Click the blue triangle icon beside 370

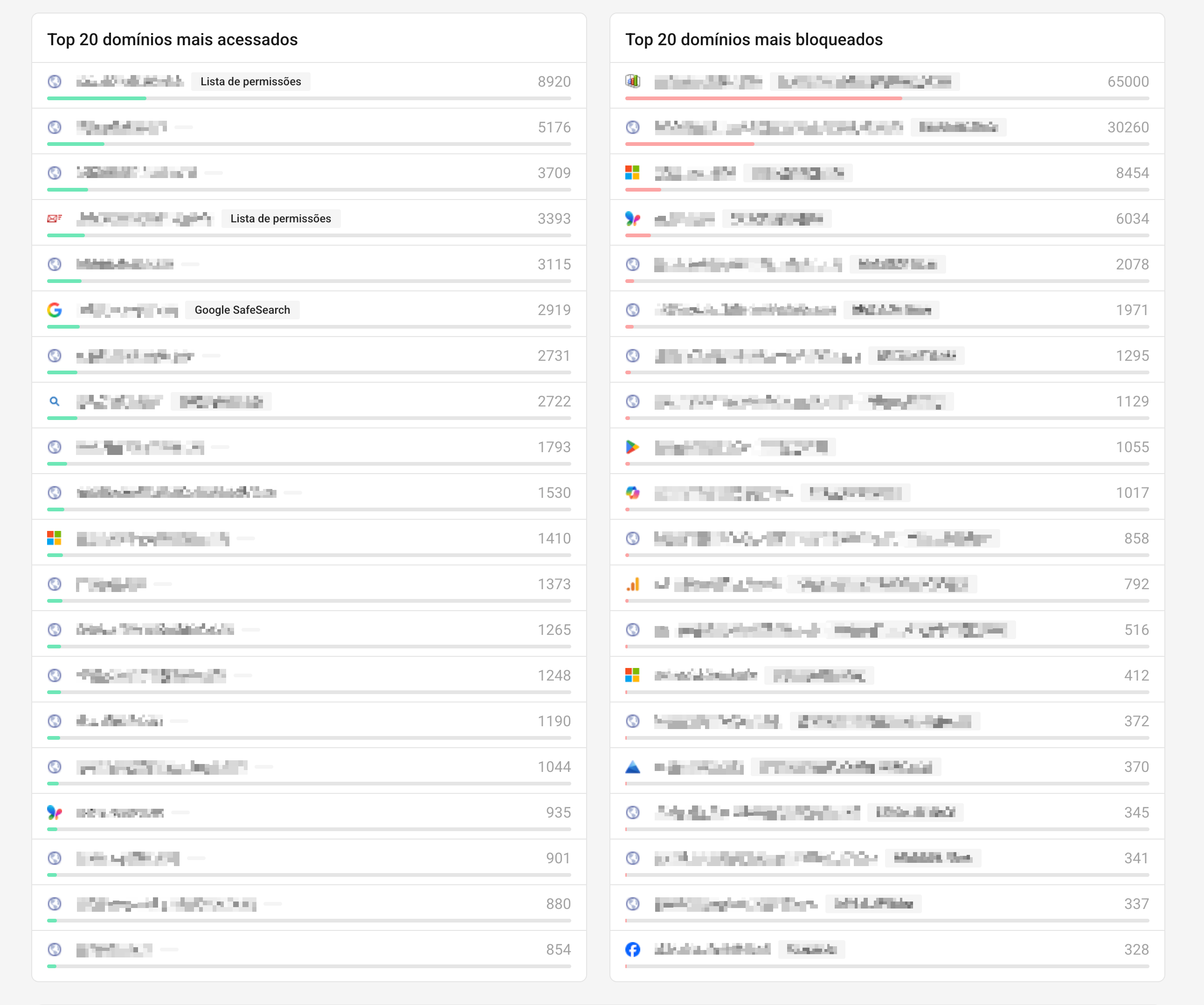coord(632,767)
